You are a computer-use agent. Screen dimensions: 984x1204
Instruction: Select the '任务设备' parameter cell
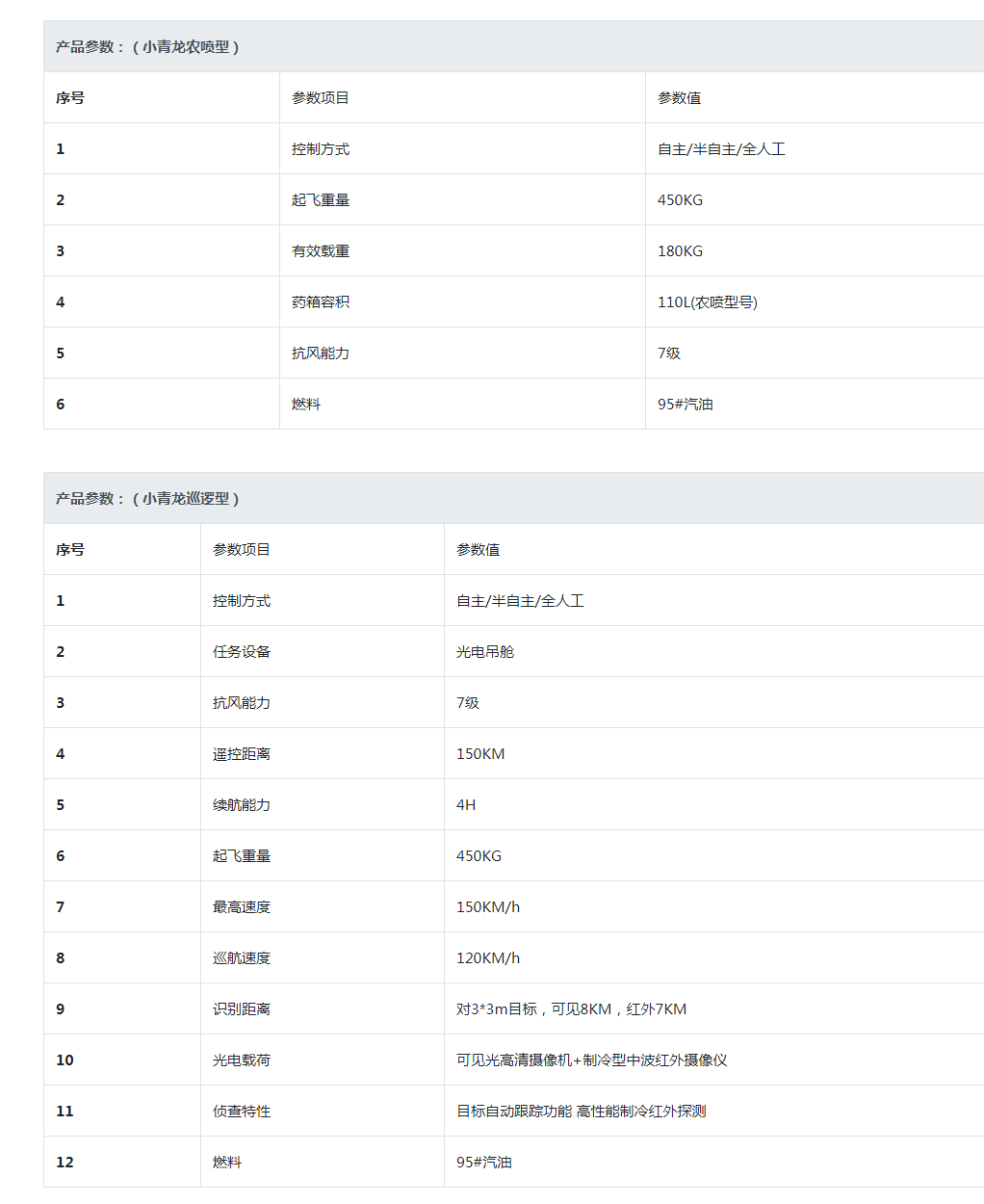pos(242,651)
